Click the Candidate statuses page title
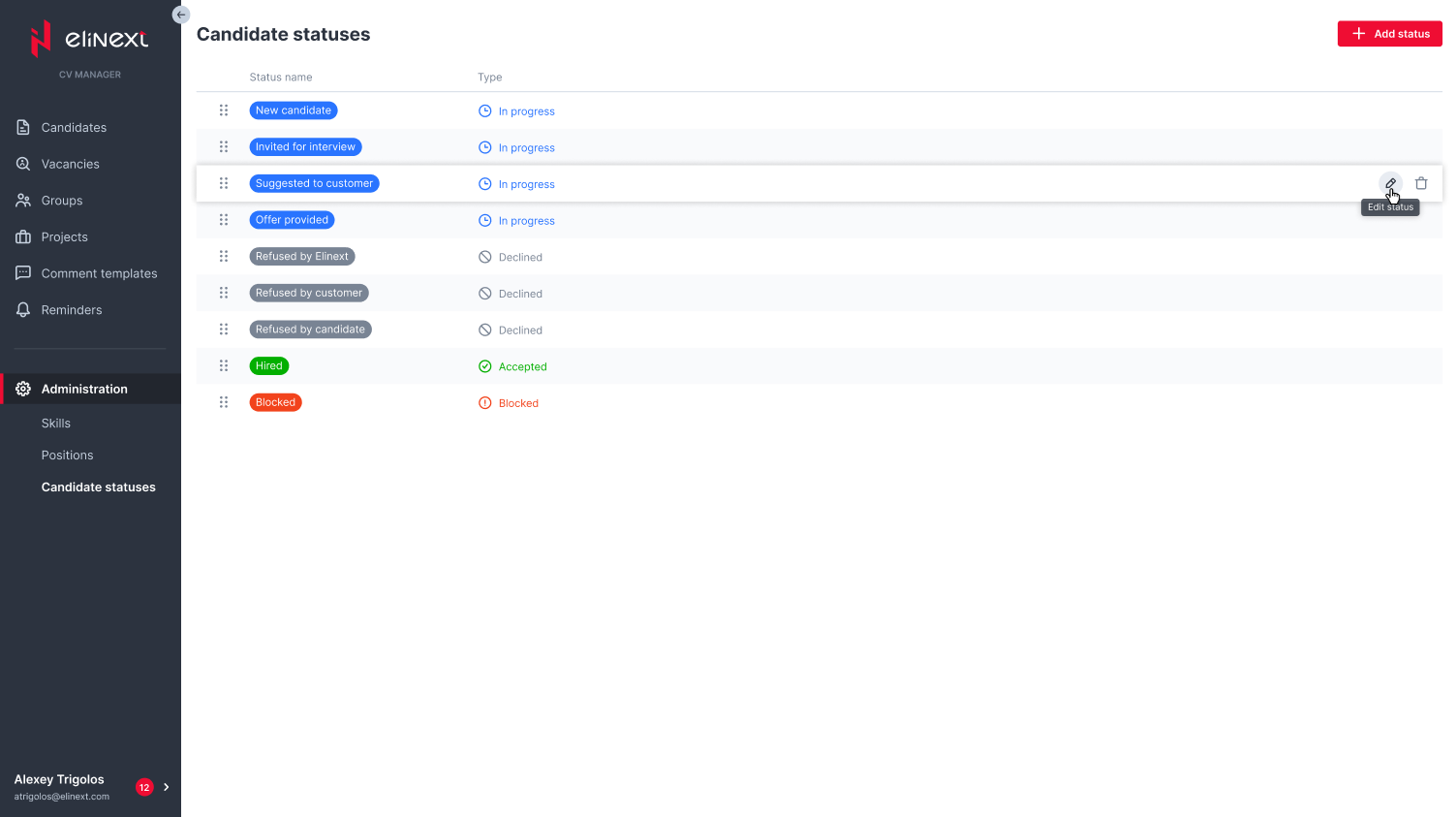The height and width of the screenshot is (817, 1456). 284,34
